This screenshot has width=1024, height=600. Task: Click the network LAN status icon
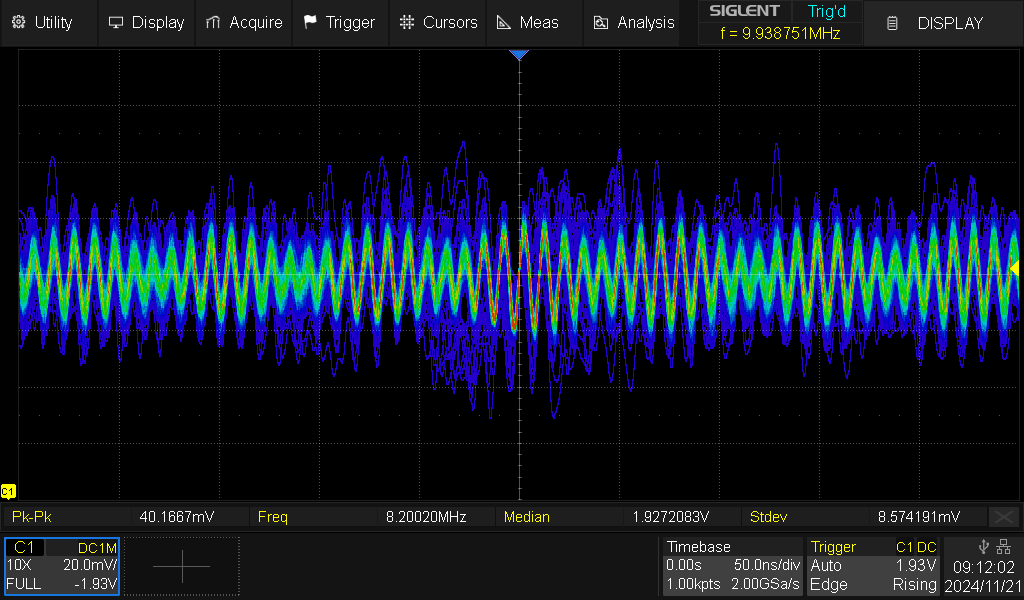[x=1005, y=546]
